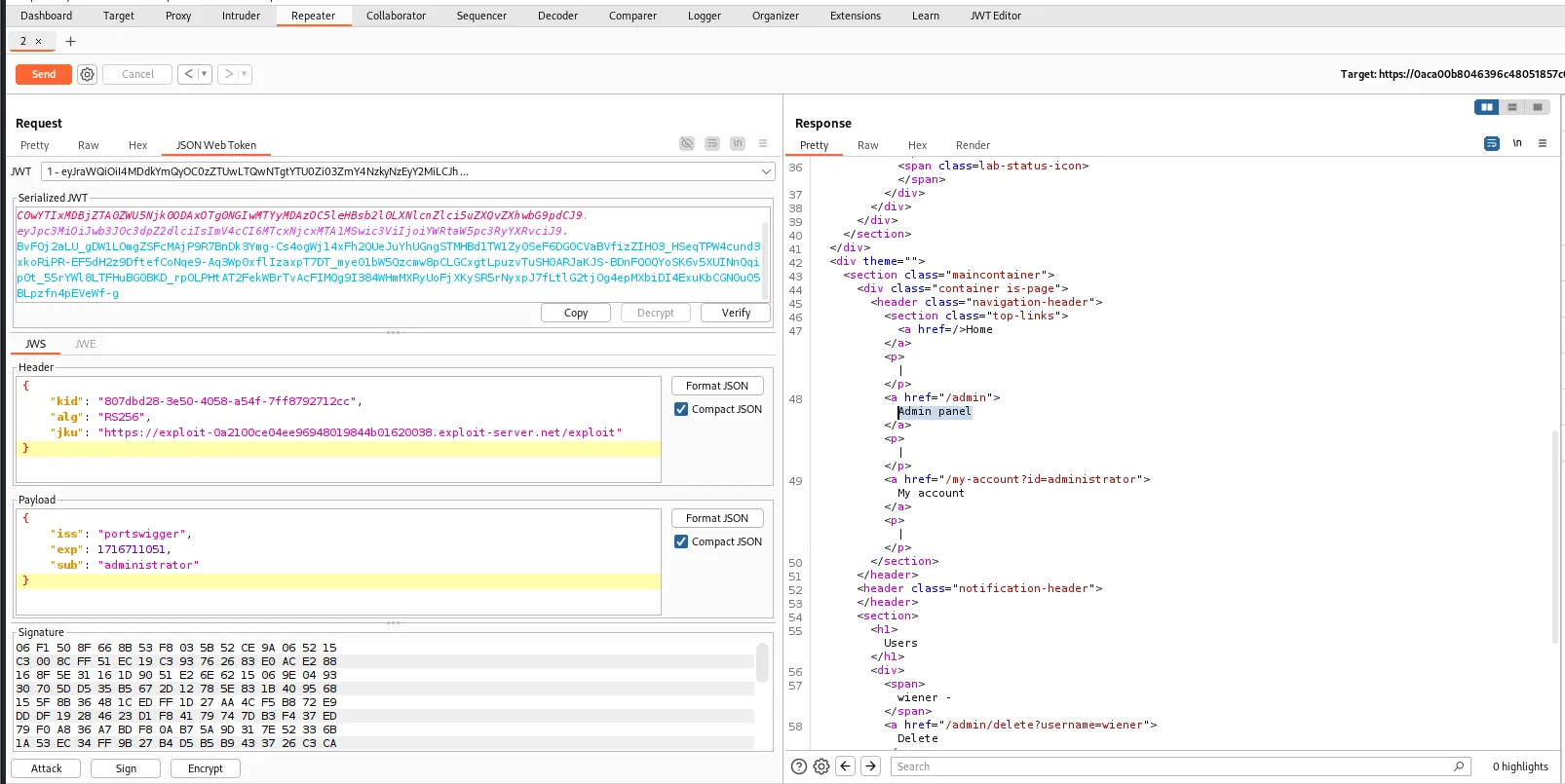Click the Response vertical scrollbar
This screenshot has height=784, width=1565.
[x=1555, y=536]
